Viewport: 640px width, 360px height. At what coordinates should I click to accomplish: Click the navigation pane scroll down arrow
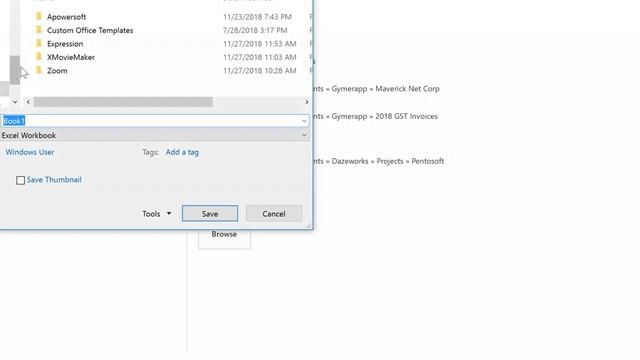(15, 102)
